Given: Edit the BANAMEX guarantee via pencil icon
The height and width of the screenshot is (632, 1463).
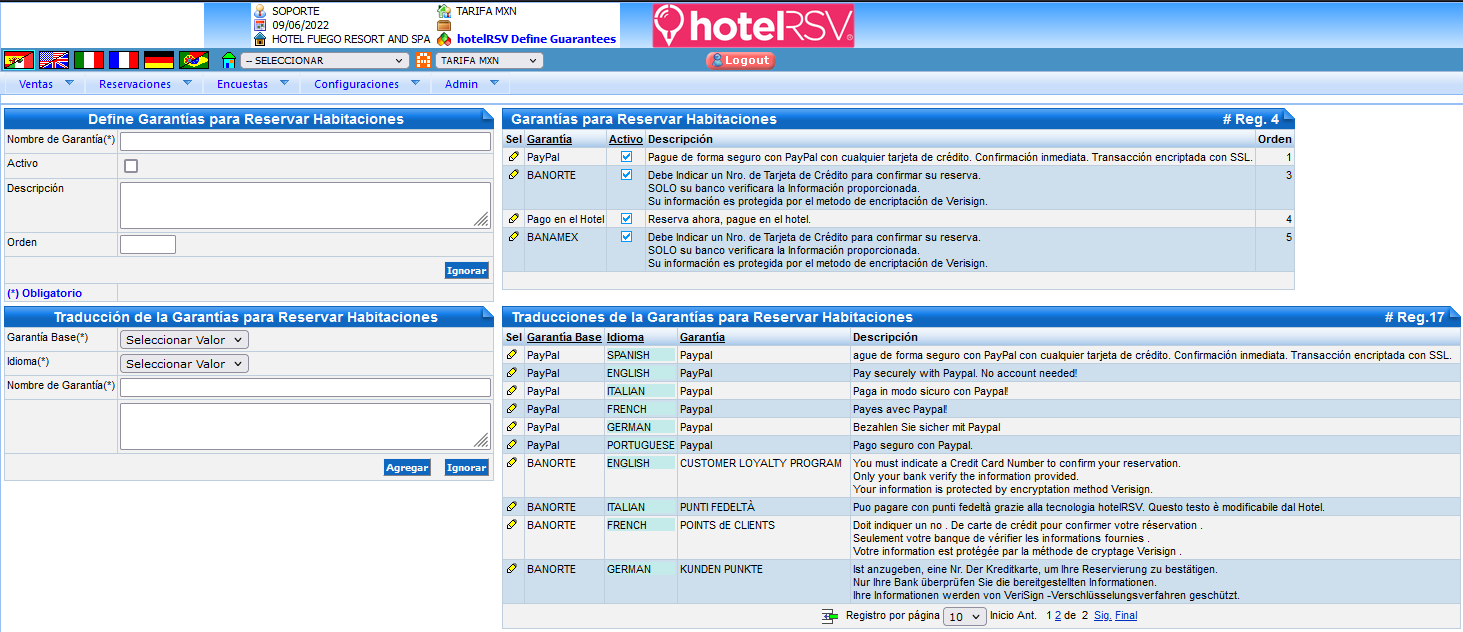Looking at the screenshot, I should pyautogui.click(x=514, y=237).
